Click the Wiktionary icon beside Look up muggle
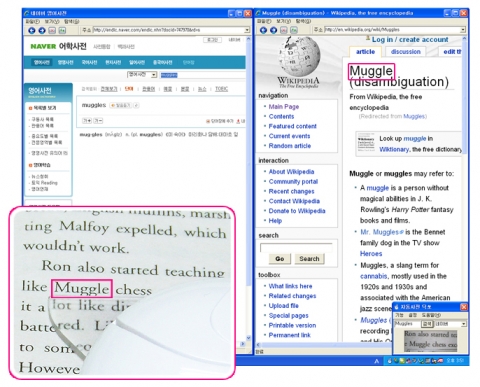Image resolution: width=480 pixels, height=387 pixels. click(366, 144)
